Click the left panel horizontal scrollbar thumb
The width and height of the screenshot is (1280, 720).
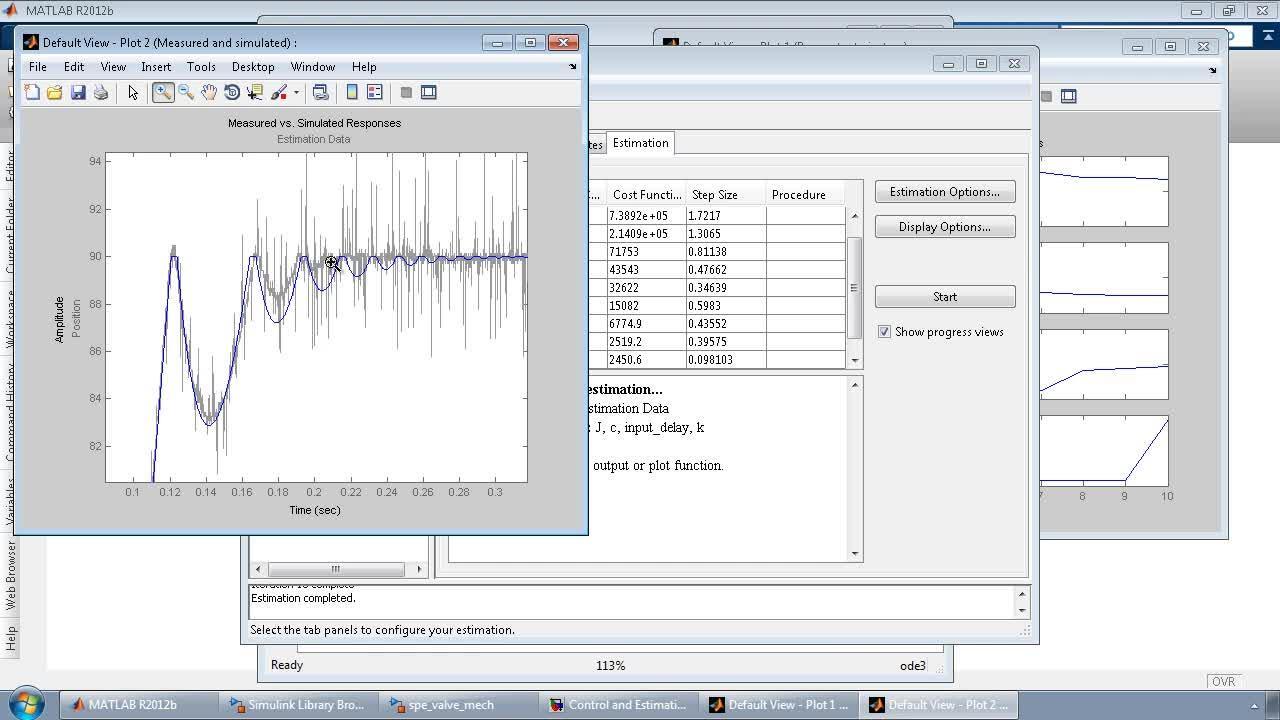pos(335,569)
